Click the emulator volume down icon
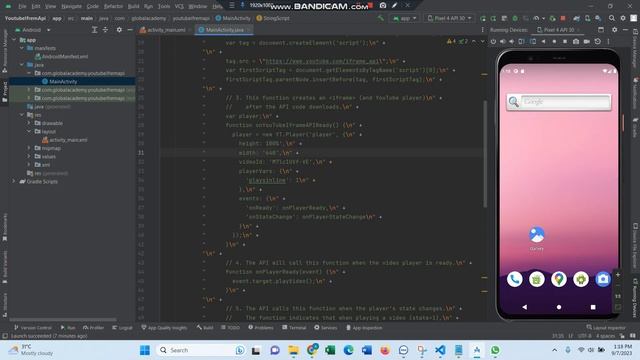640x360 pixels. point(511,42)
